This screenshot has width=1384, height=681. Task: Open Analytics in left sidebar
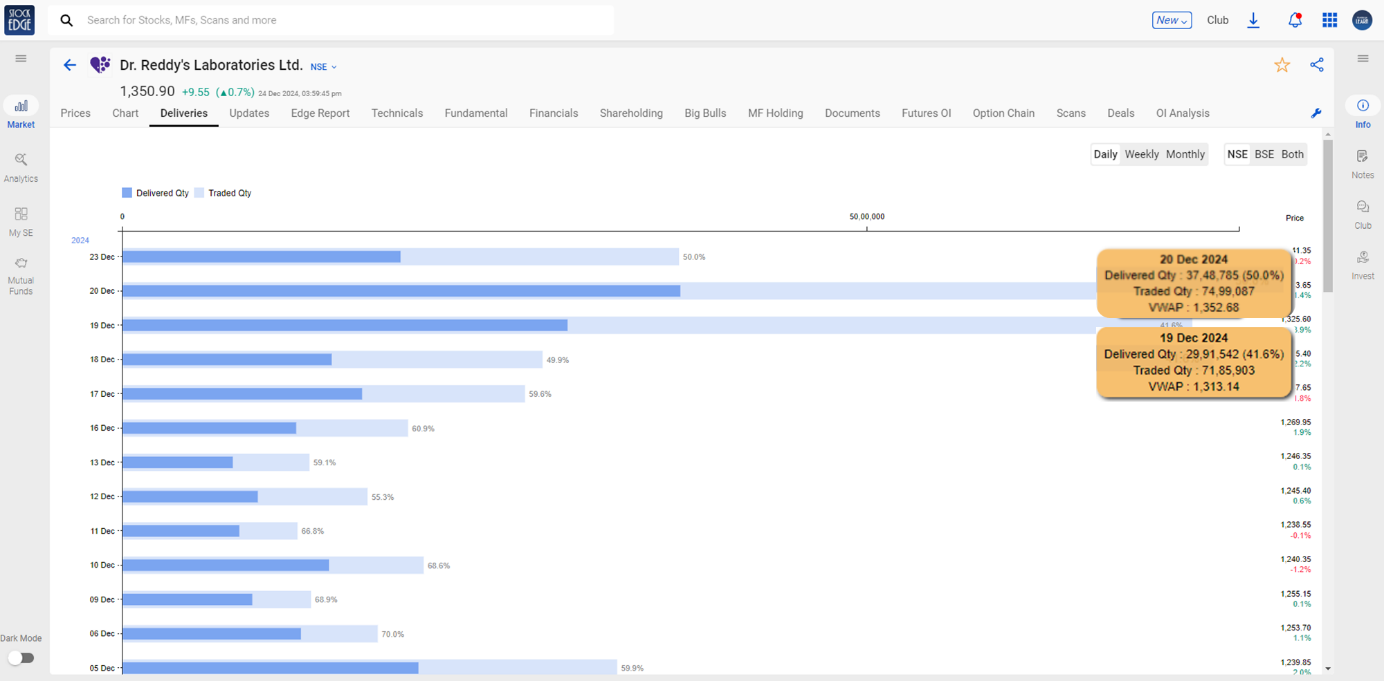point(21,166)
